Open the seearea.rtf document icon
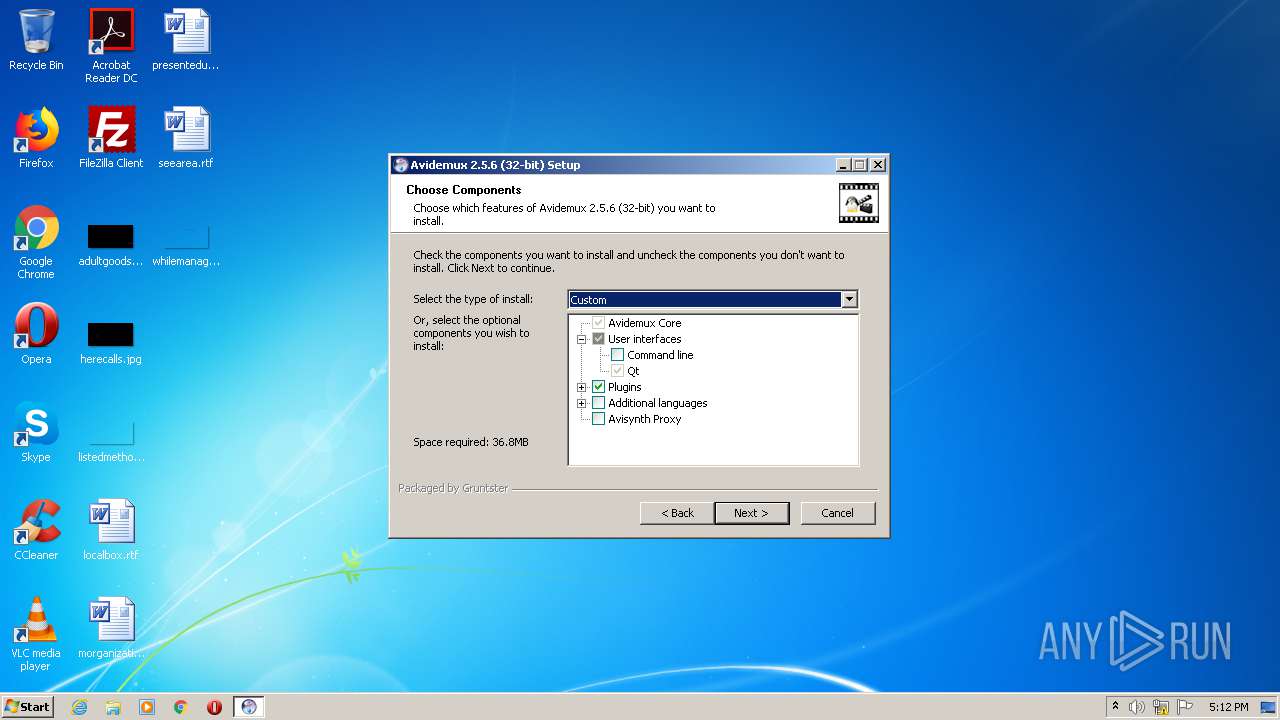 coord(186,138)
